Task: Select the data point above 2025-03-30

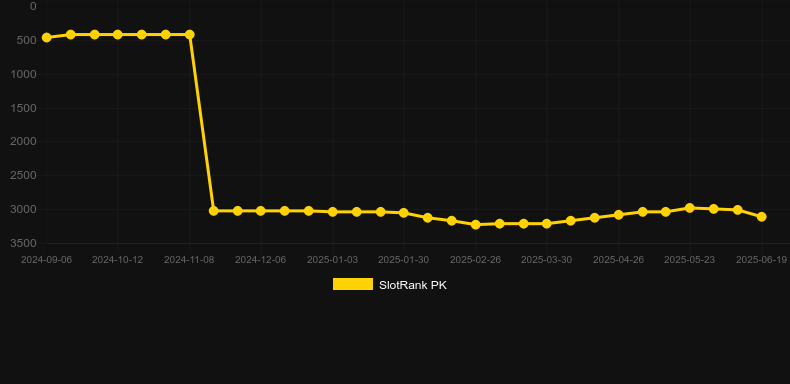Action: pyautogui.click(x=547, y=223)
